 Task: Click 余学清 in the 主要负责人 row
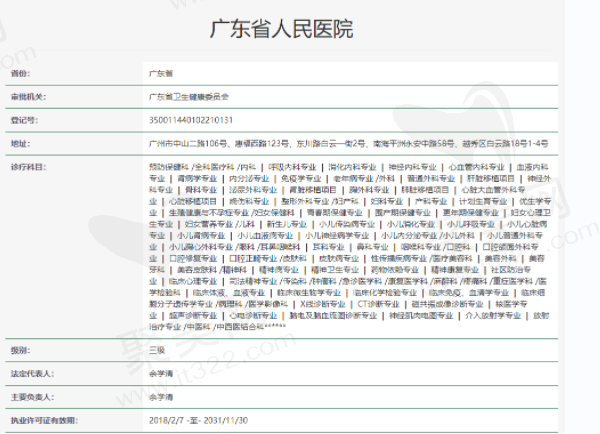tap(161, 397)
